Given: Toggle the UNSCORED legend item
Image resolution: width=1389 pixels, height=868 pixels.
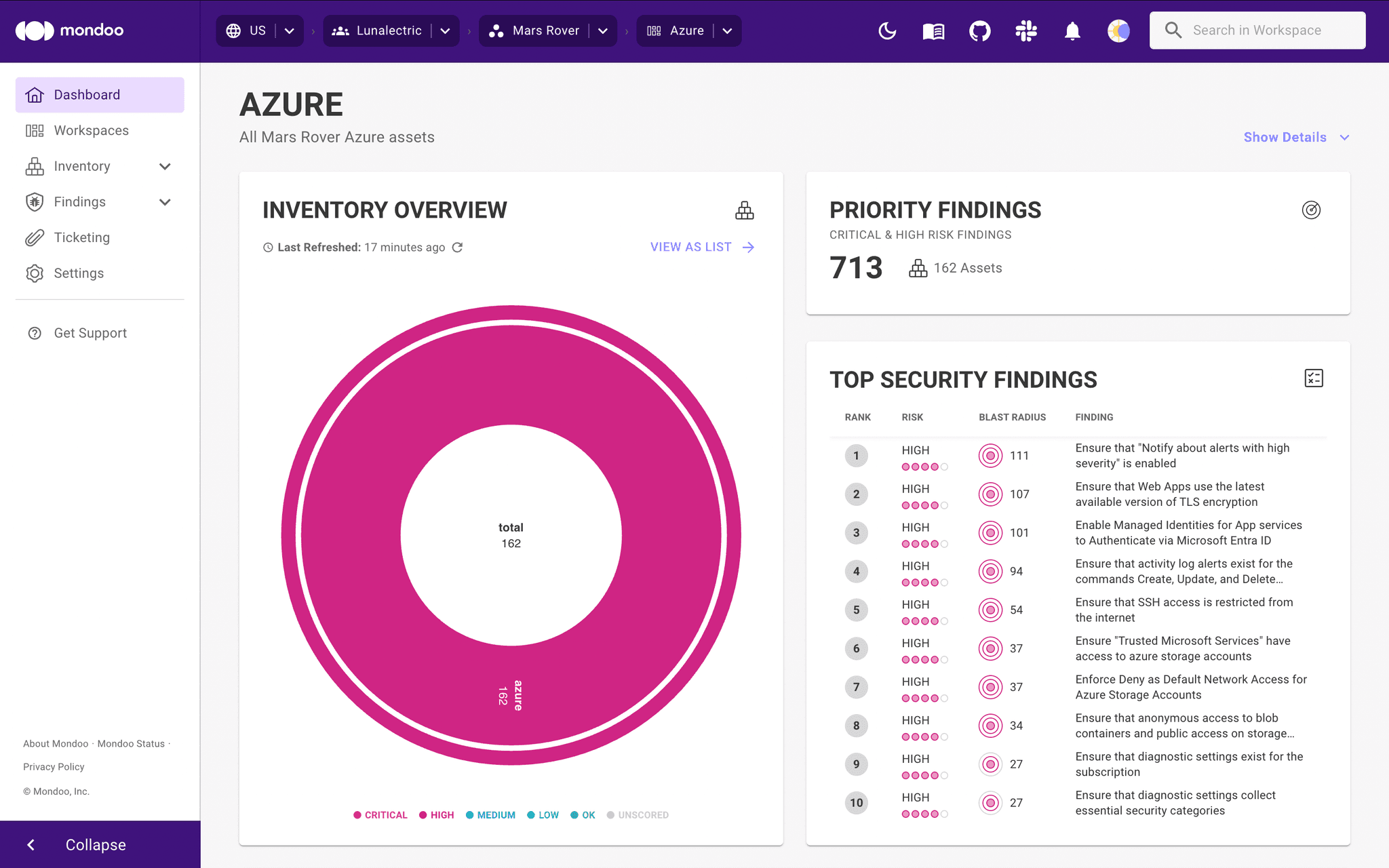Looking at the screenshot, I should pyautogui.click(x=638, y=814).
